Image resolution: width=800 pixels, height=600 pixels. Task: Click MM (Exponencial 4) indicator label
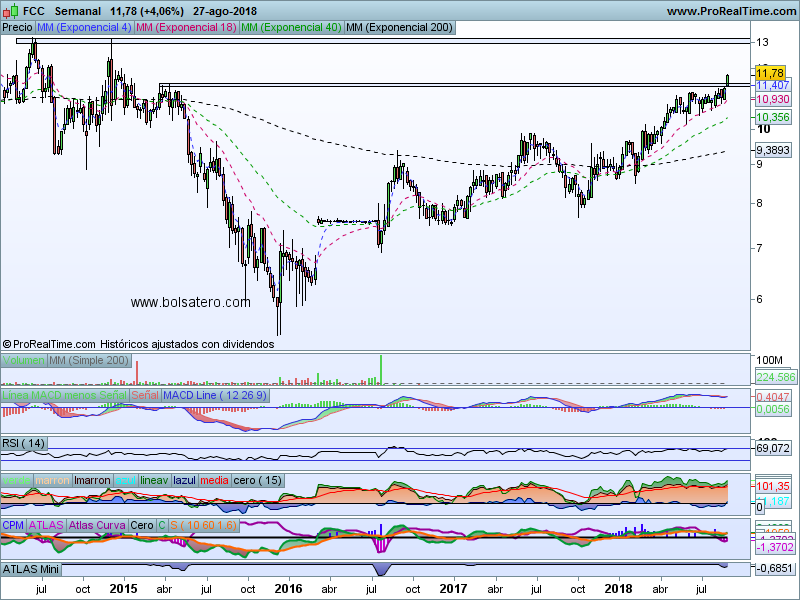[x=84, y=28]
